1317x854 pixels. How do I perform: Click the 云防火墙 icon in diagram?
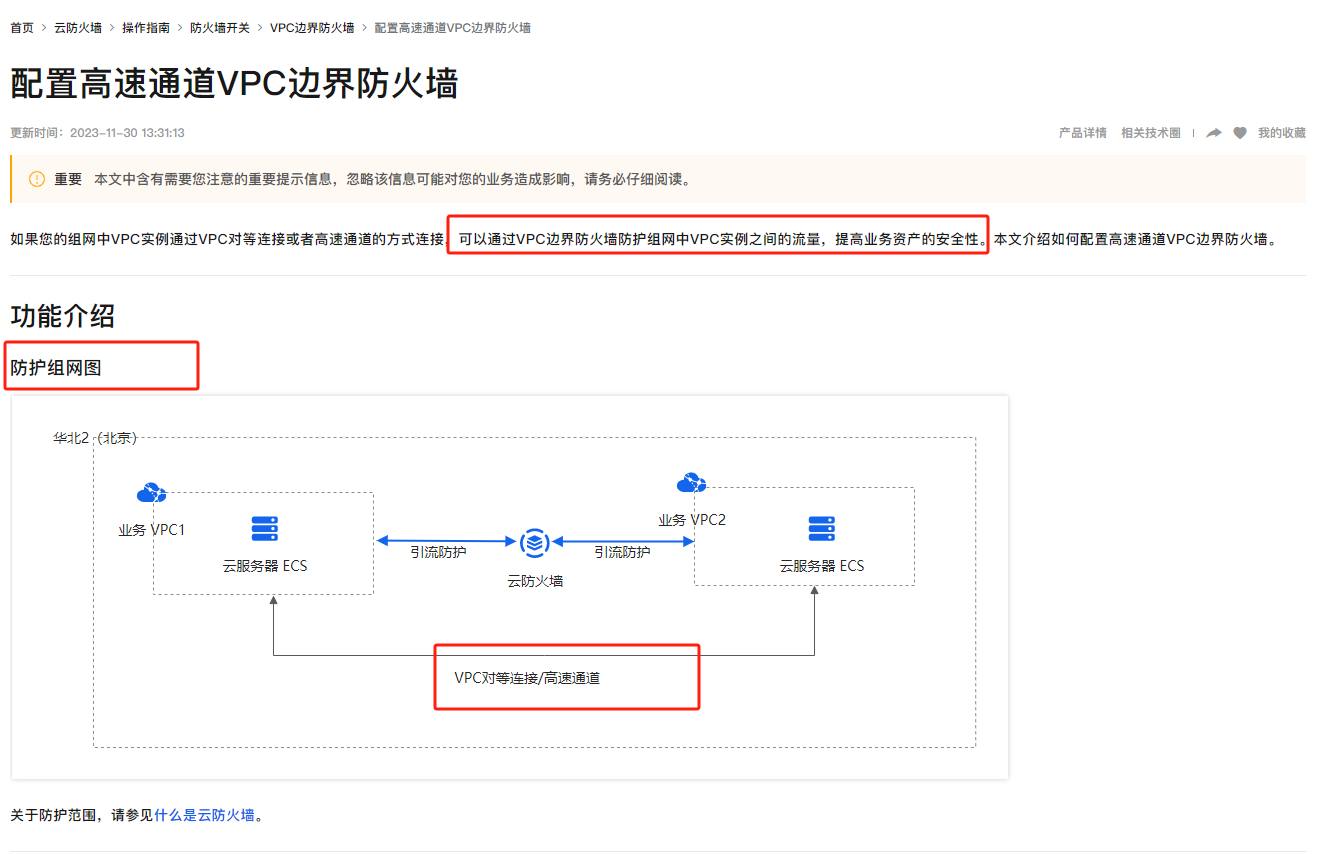pyautogui.click(x=535, y=543)
